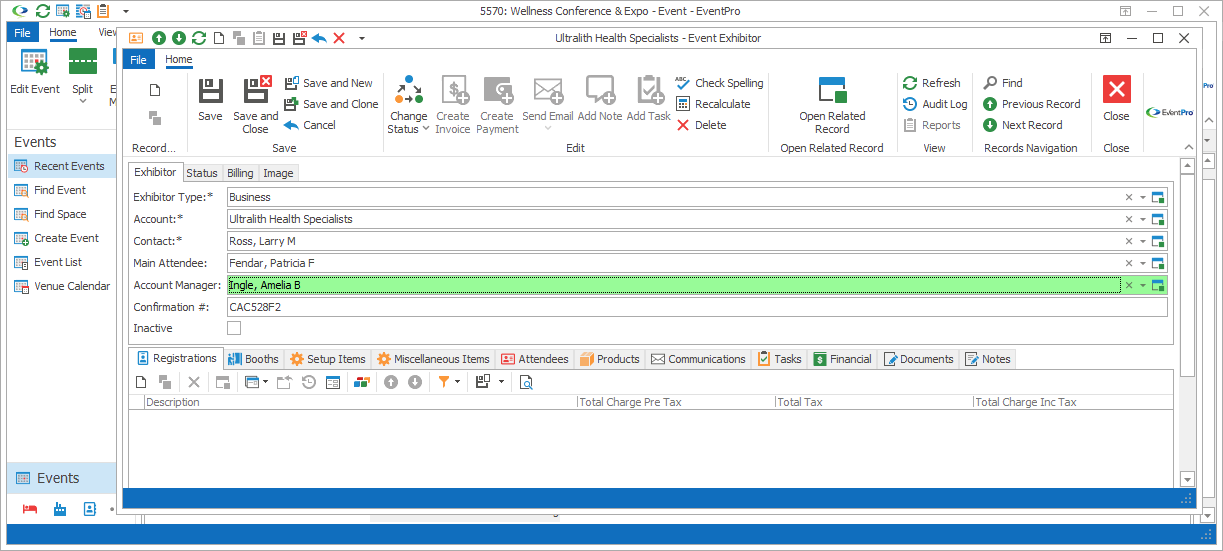The image size is (1223, 551).
Task: Go to the Next Record
Action: click(x=1022, y=125)
